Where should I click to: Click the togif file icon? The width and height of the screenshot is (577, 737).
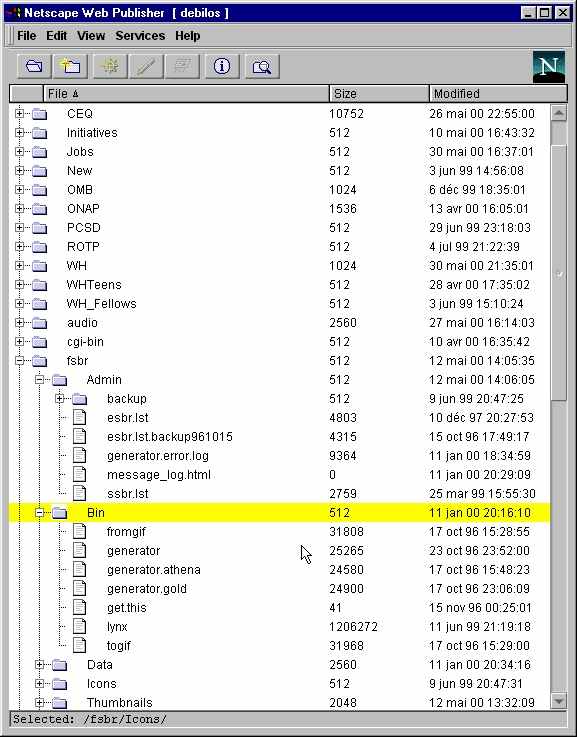79,645
